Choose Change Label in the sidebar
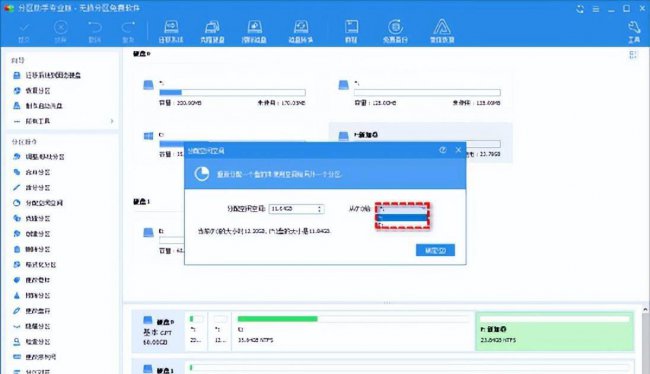 (x=32, y=280)
